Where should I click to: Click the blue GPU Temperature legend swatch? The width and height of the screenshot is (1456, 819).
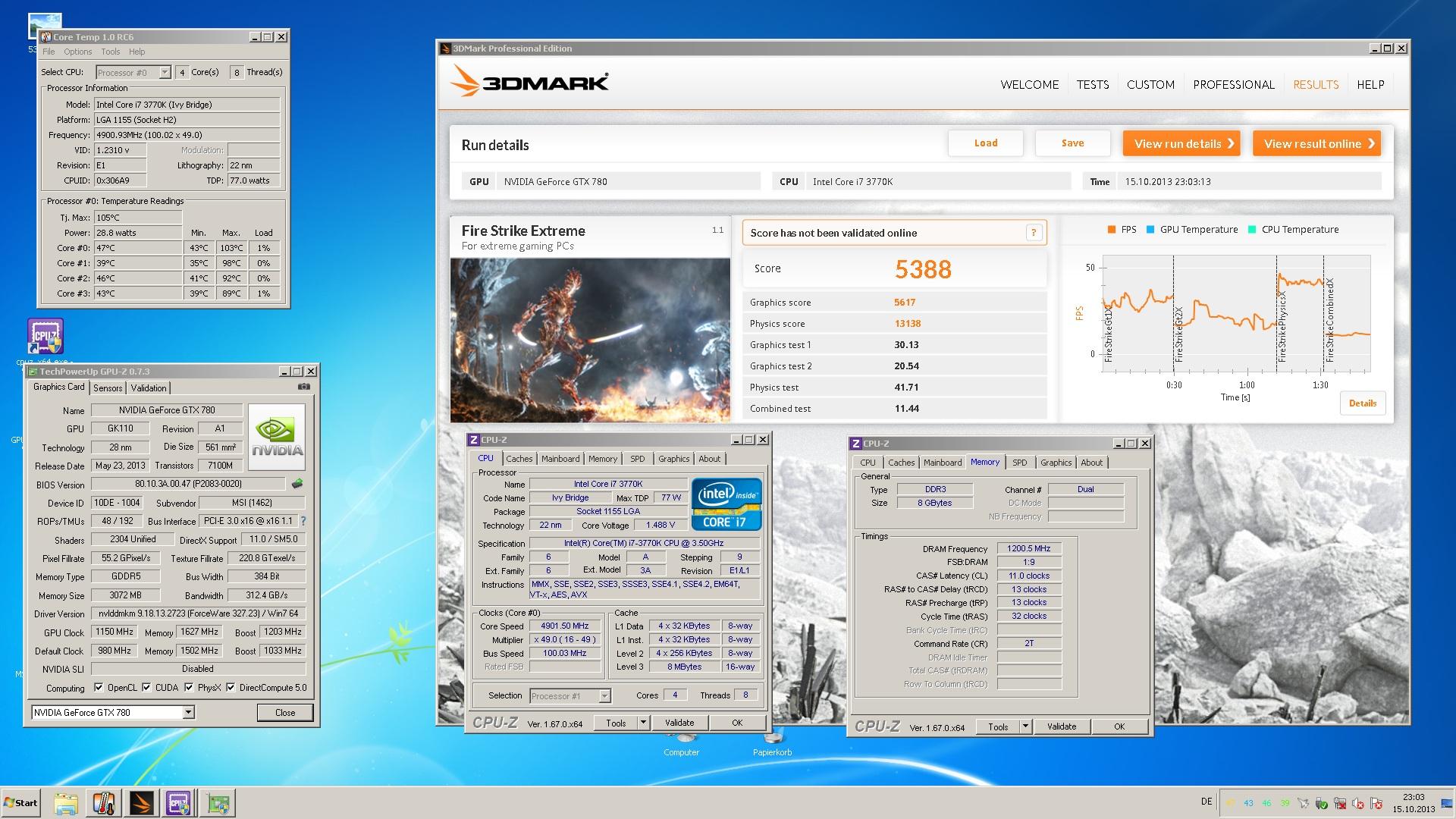(x=1150, y=230)
